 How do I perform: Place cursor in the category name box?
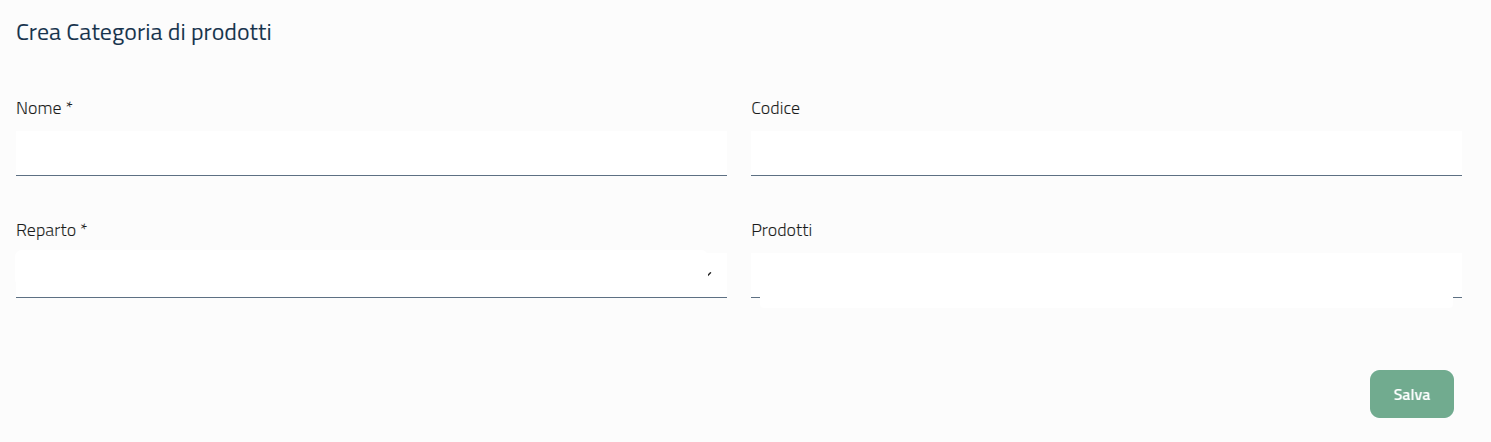point(371,153)
